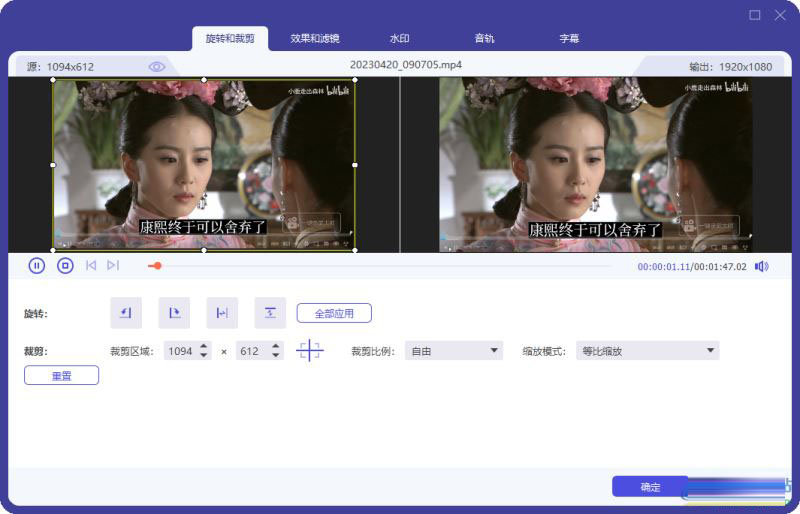Click the 输出: 1920x1080 label
This screenshot has height=514, width=800.
731,67
